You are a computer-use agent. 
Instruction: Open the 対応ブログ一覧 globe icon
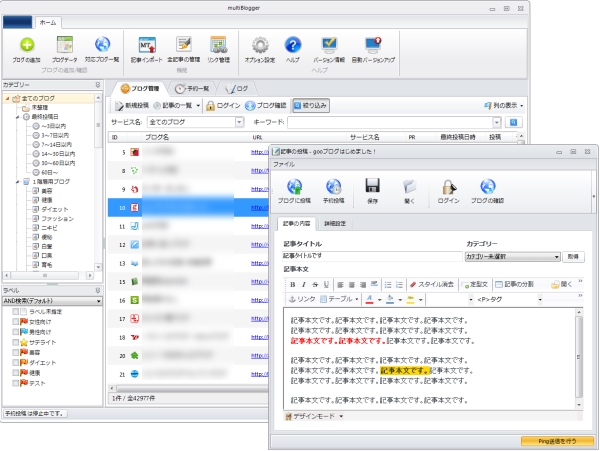point(102,44)
